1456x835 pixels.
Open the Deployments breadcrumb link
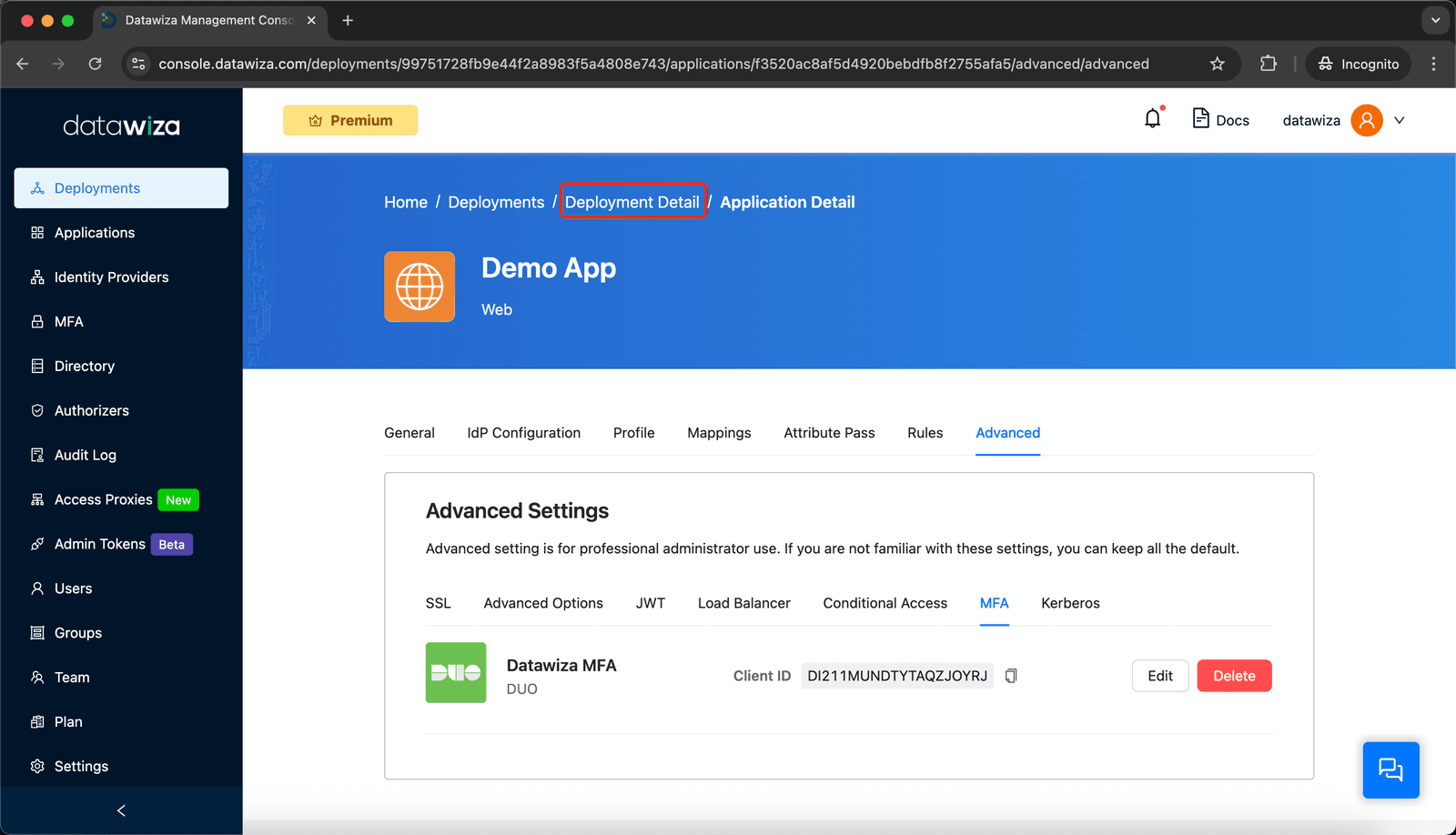pyautogui.click(x=496, y=202)
